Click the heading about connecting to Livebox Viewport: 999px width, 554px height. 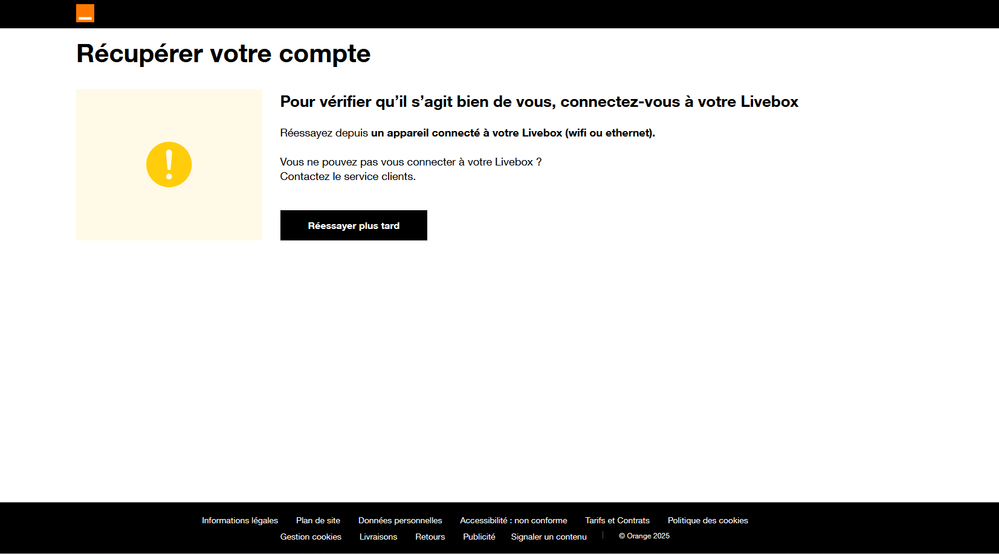click(539, 102)
